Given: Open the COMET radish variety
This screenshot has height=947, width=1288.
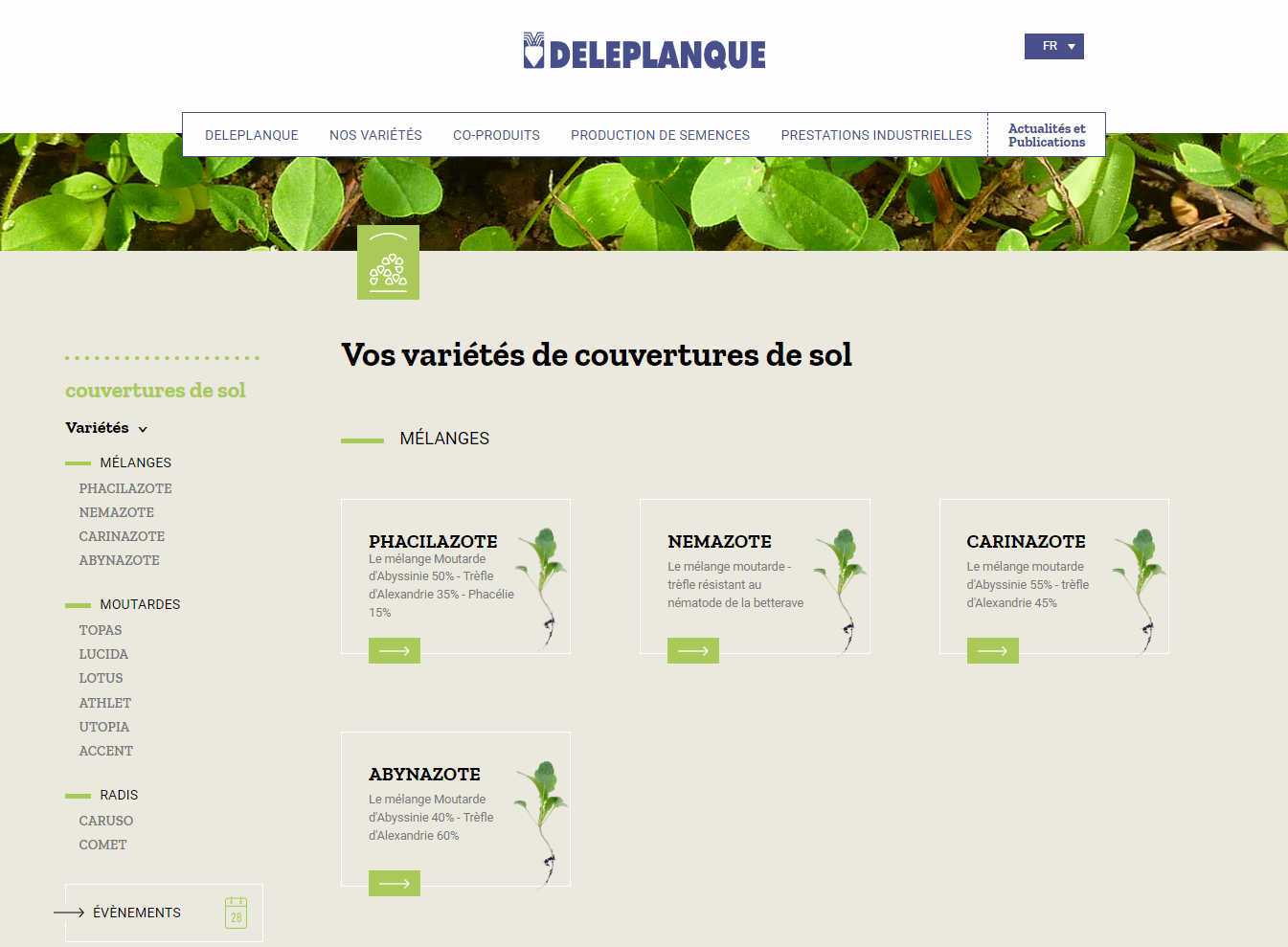Looking at the screenshot, I should [x=102, y=845].
